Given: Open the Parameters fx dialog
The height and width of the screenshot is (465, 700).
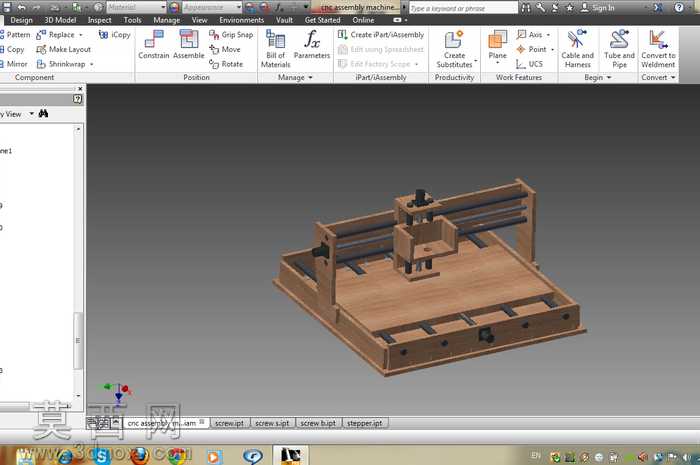Looking at the screenshot, I should [x=312, y=44].
